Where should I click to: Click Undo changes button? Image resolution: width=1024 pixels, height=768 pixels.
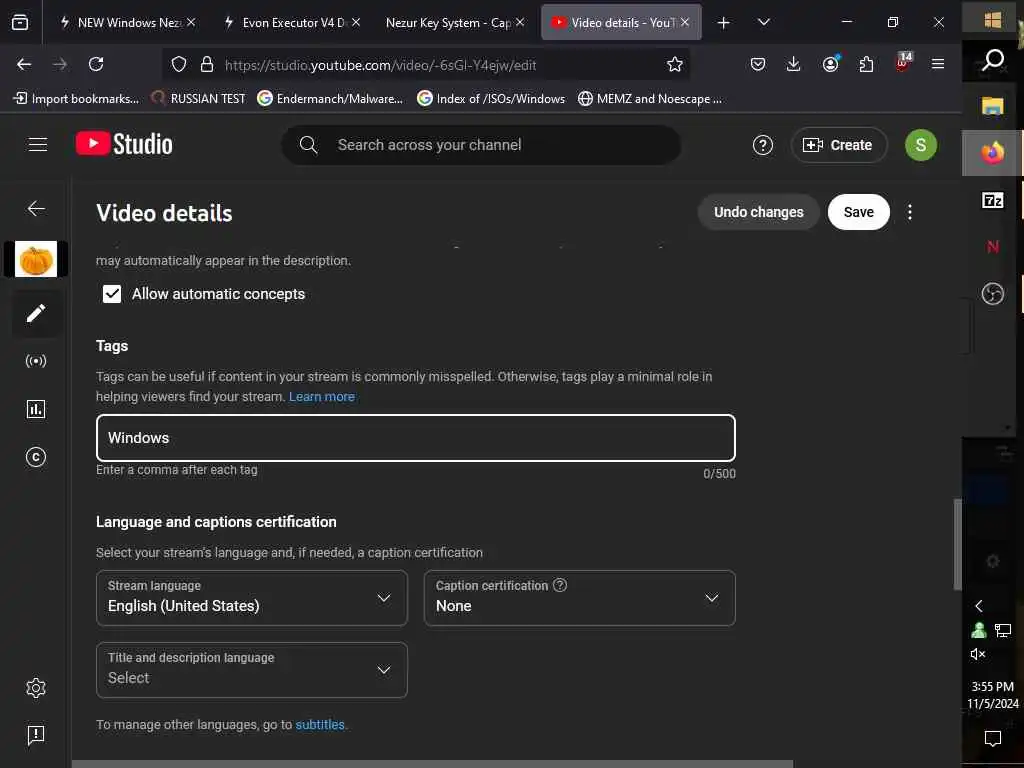pyautogui.click(x=758, y=212)
